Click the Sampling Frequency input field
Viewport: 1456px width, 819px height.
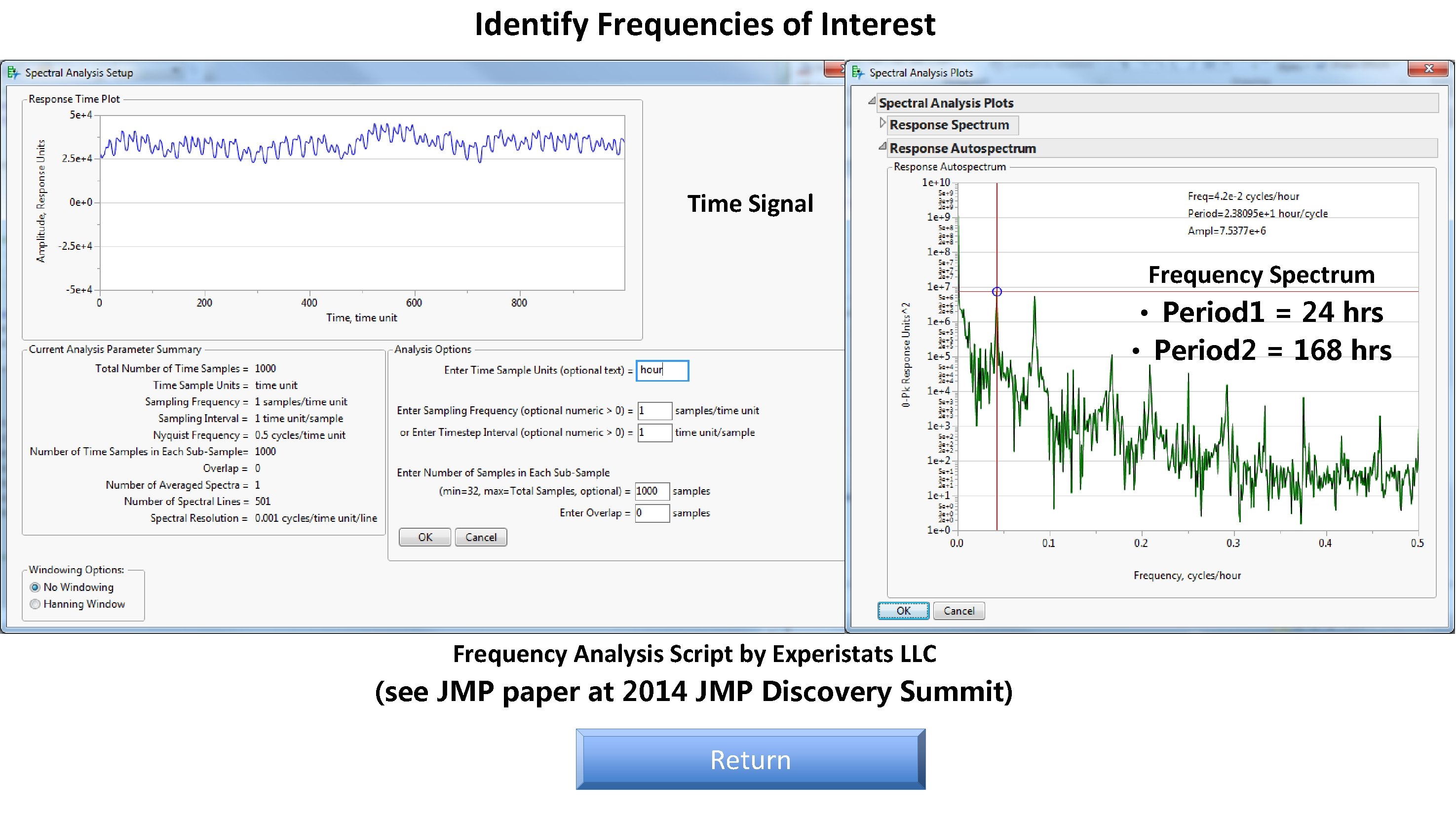(x=654, y=411)
